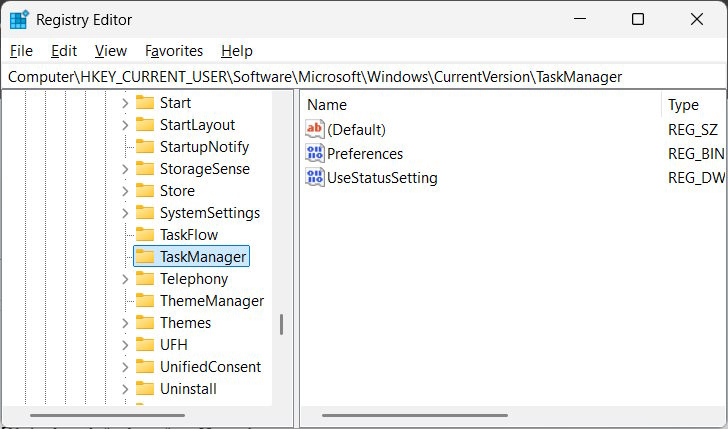The width and height of the screenshot is (728, 429).
Task: Click the Uninstall folder icon
Action: click(x=145, y=389)
